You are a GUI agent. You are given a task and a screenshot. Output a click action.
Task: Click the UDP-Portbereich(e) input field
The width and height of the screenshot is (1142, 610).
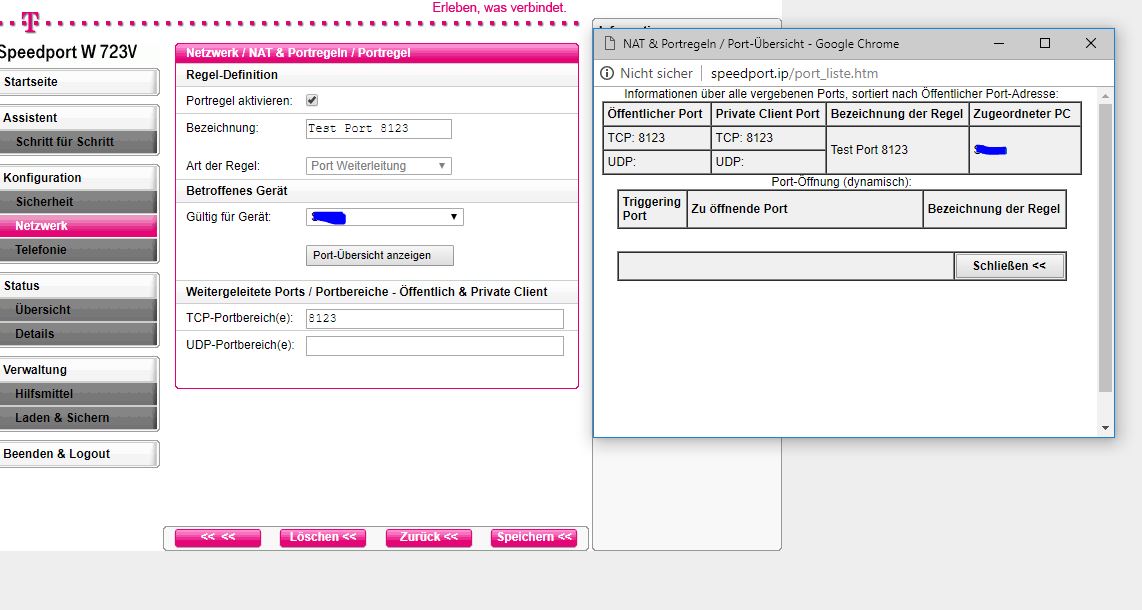click(x=435, y=346)
